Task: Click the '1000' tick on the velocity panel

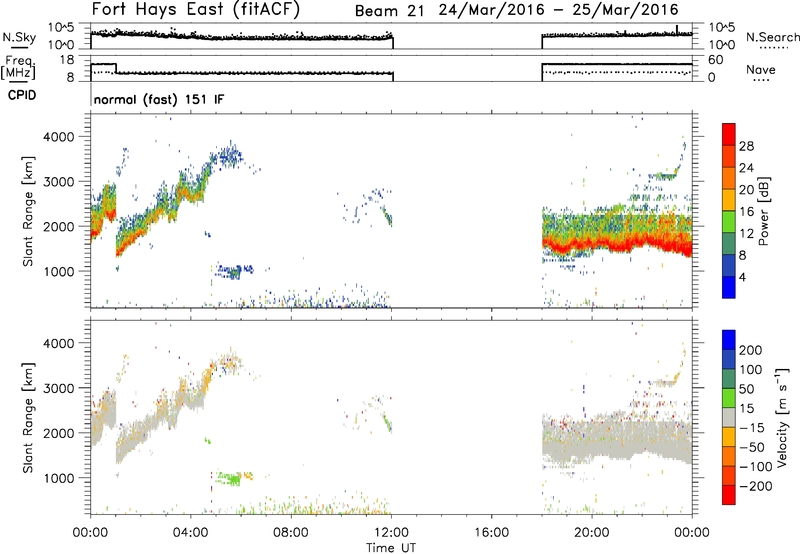Action: click(x=58, y=478)
